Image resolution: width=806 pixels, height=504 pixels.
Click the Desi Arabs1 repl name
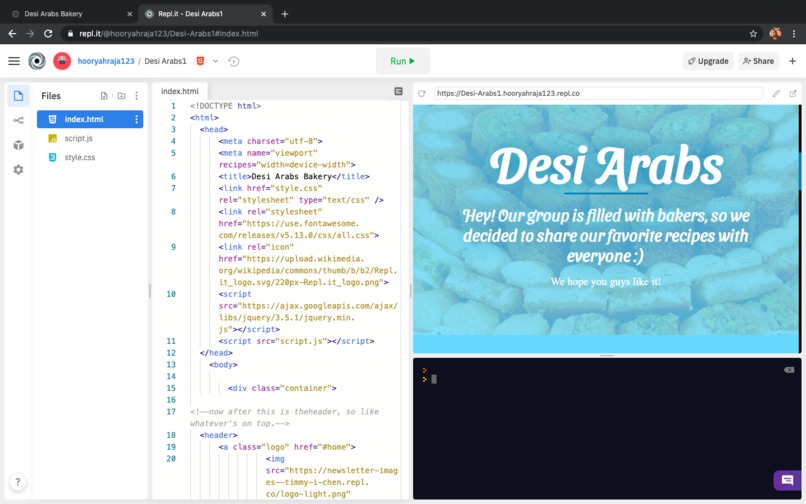click(x=165, y=61)
